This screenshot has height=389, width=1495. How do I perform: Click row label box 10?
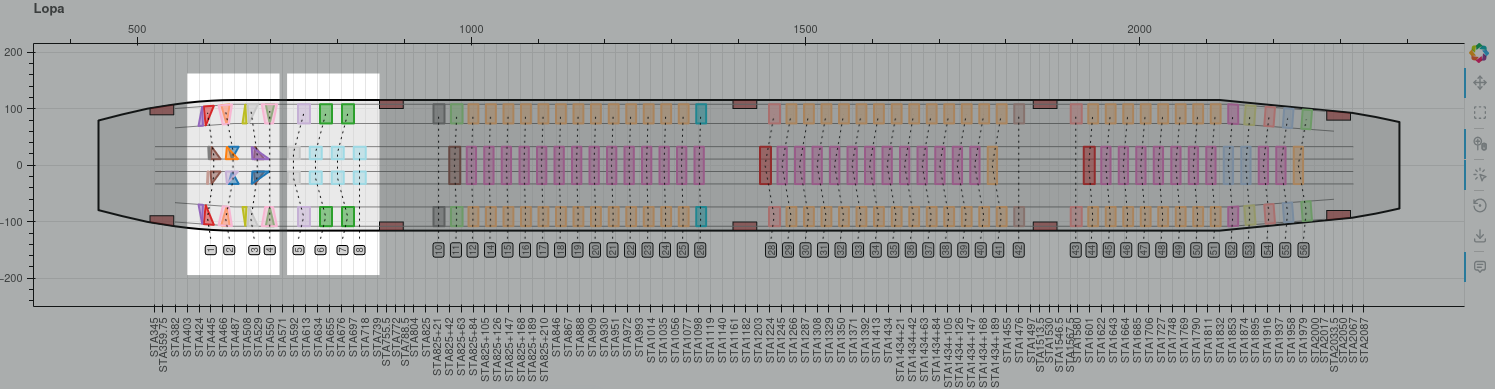pos(438,250)
